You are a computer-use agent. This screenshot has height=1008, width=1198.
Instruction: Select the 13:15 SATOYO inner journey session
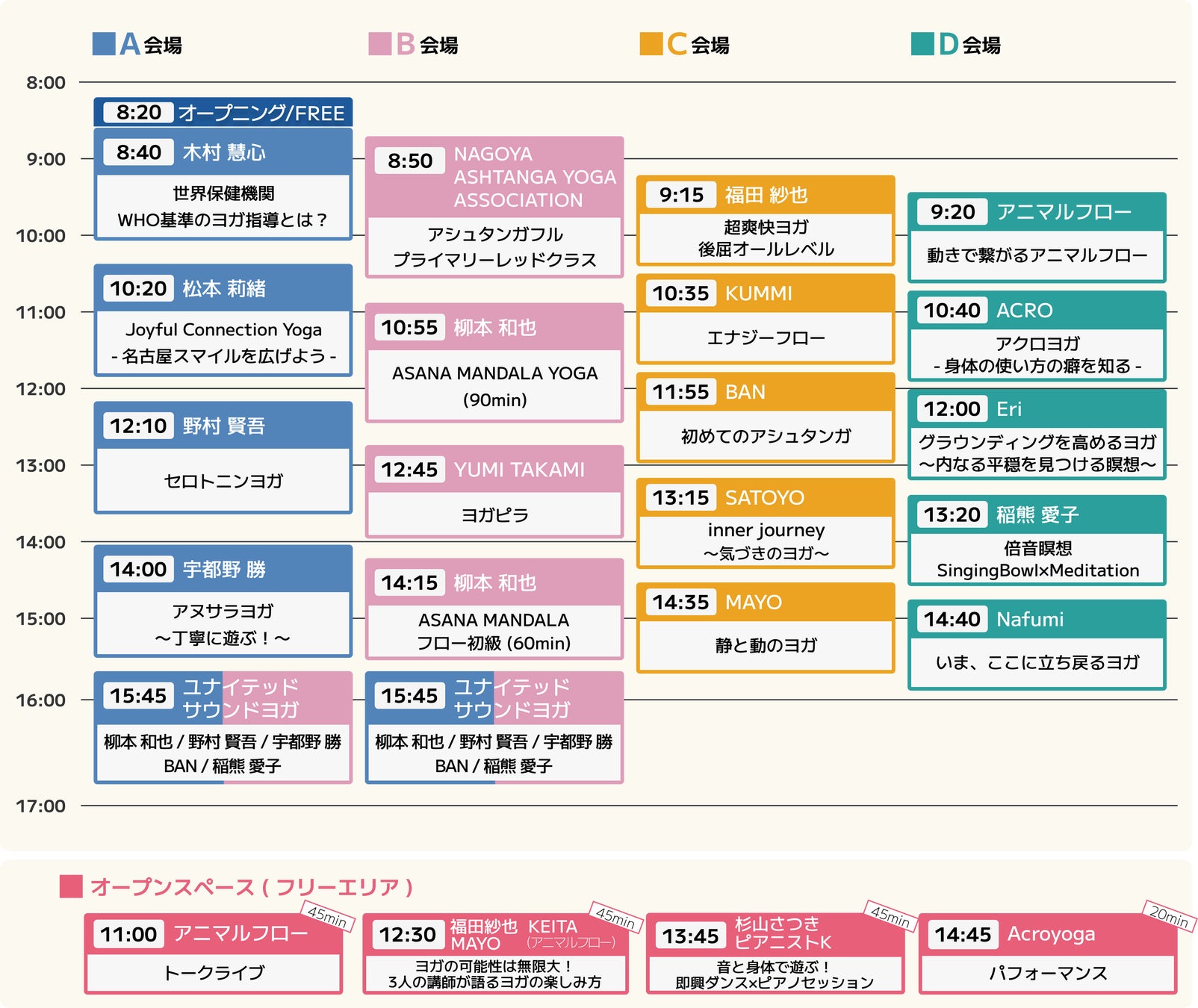point(766,523)
